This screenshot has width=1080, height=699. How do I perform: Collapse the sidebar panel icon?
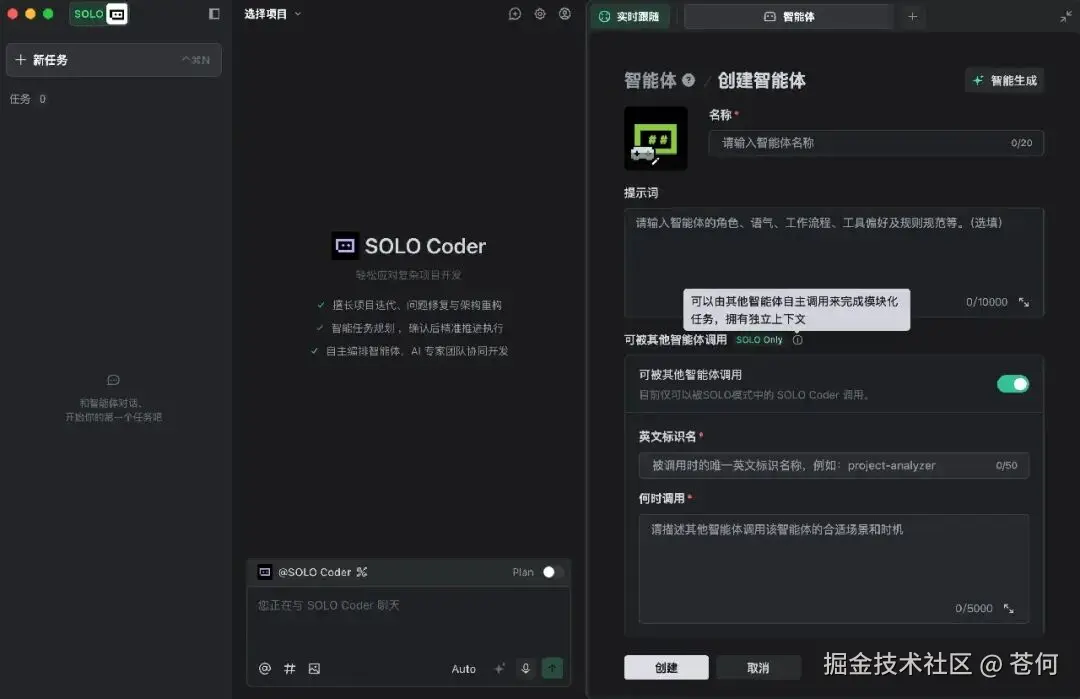point(213,14)
